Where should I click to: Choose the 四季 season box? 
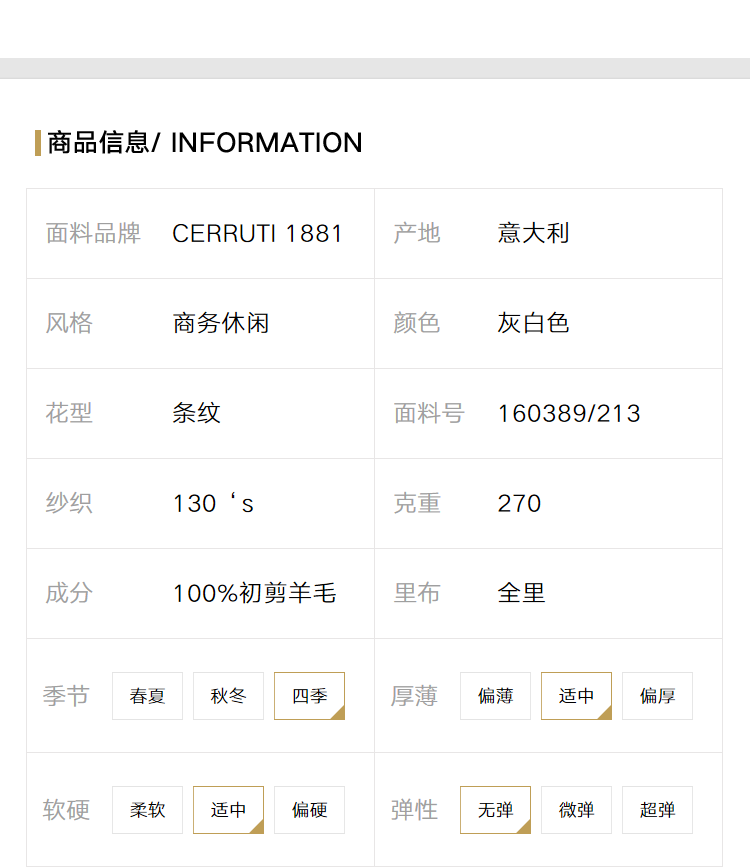click(310, 696)
